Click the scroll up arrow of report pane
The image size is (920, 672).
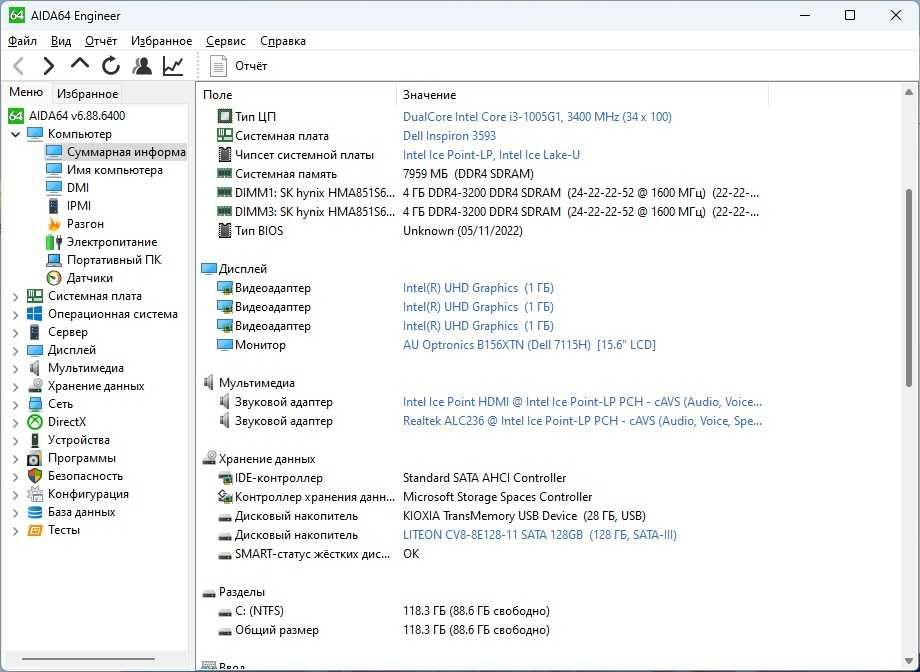click(x=908, y=92)
